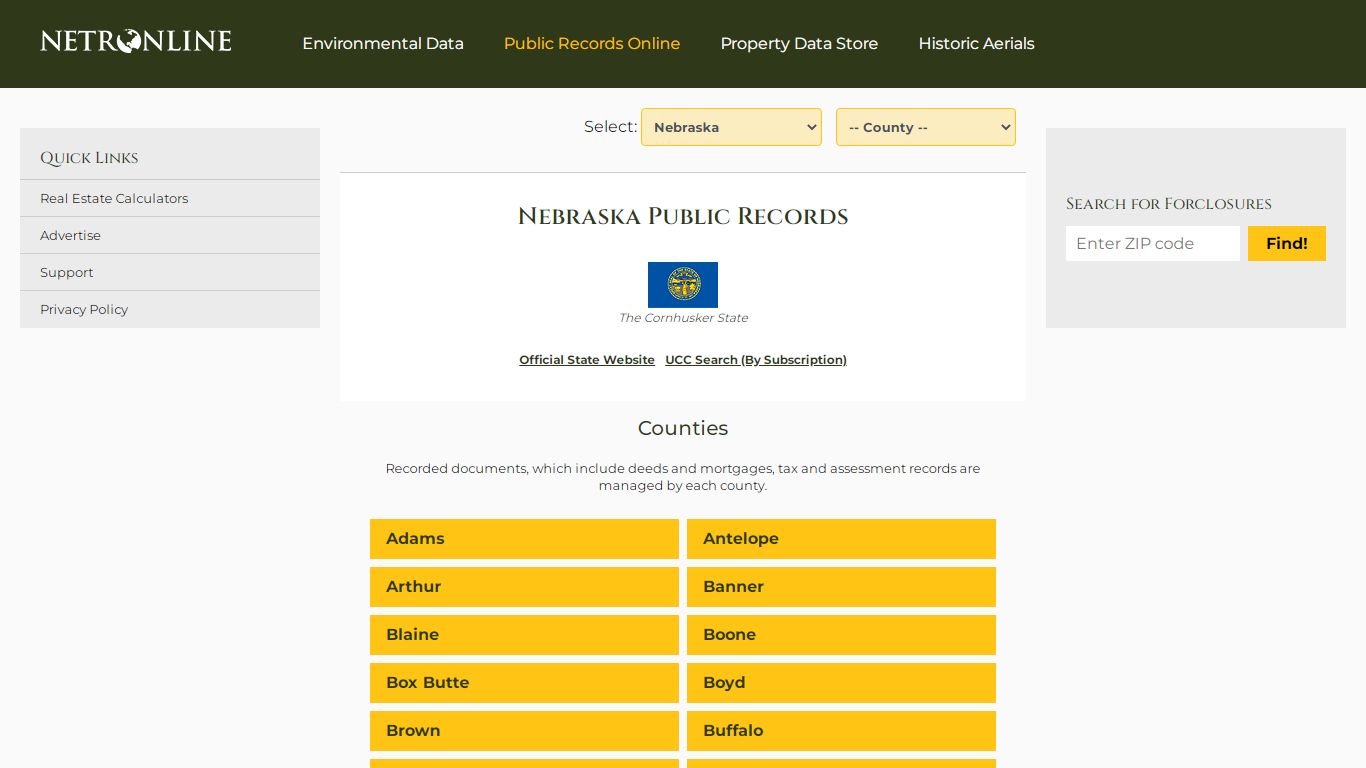The image size is (1366, 768).
Task: Click The Cornhusker State caption
Action: click(683, 318)
